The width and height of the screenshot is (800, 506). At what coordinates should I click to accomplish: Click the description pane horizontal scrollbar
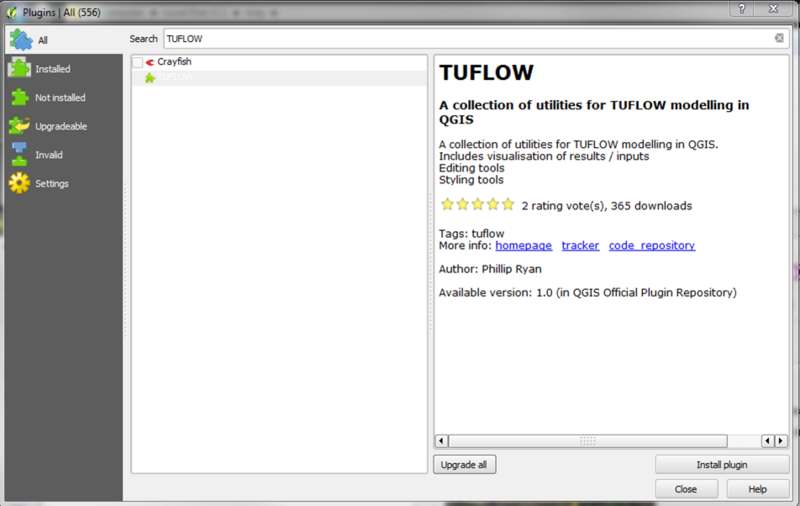[587, 441]
